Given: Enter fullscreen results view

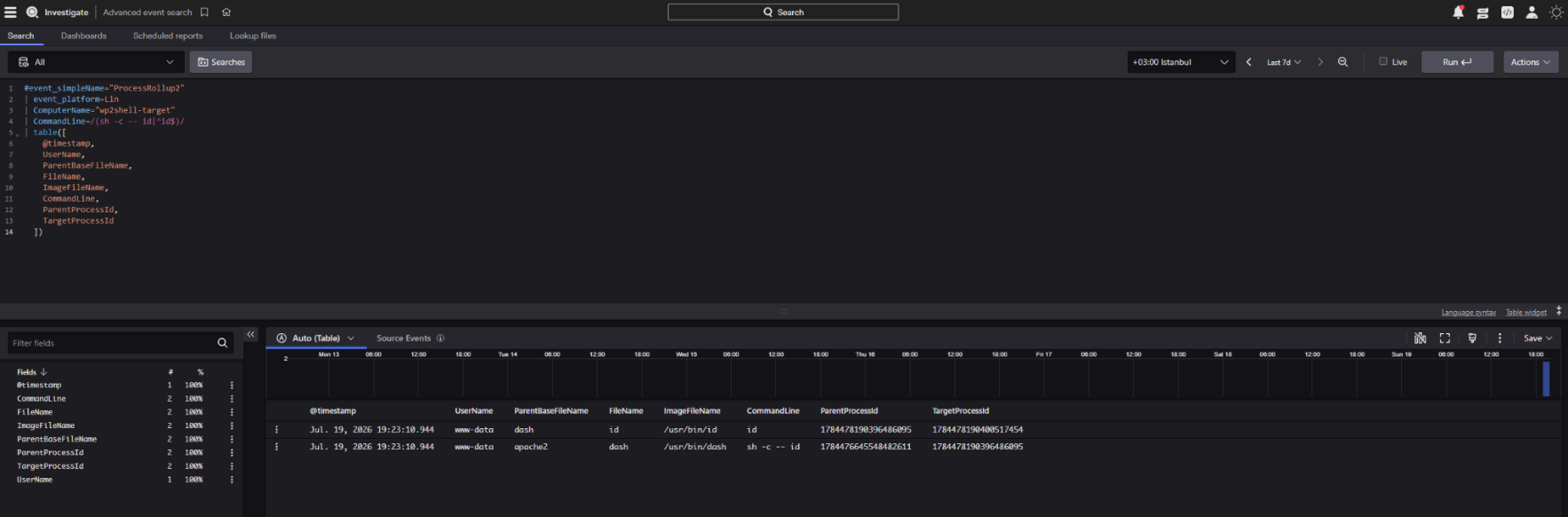Looking at the screenshot, I should click(1445, 338).
